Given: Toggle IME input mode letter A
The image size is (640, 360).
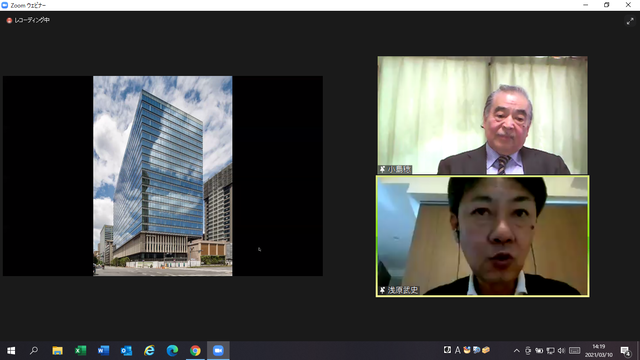Looking at the screenshot, I should click(x=458, y=350).
